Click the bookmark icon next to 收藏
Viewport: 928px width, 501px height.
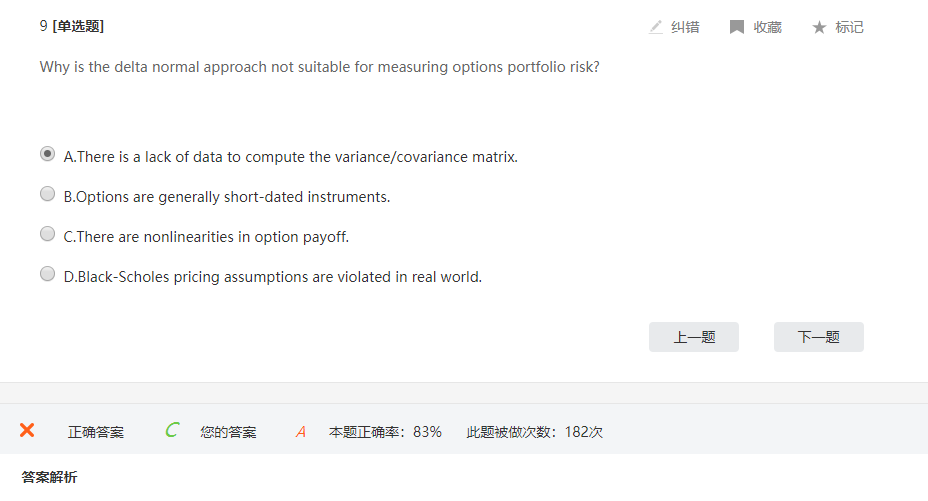pos(737,27)
